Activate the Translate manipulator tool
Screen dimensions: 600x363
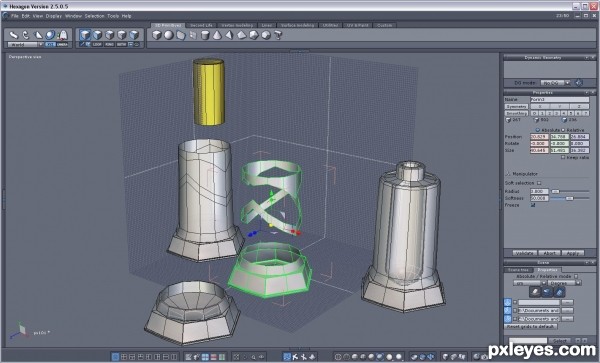point(14,35)
